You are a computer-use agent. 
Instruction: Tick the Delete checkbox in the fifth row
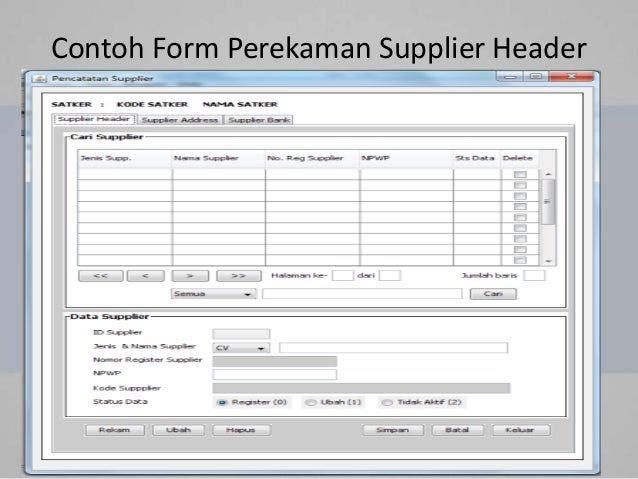[x=520, y=217]
